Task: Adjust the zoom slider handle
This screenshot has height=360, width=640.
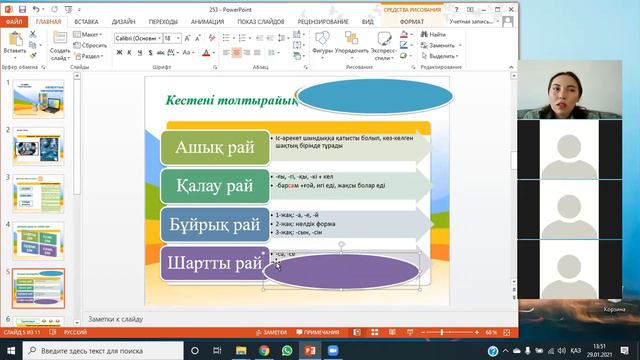Action: click(x=442, y=332)
